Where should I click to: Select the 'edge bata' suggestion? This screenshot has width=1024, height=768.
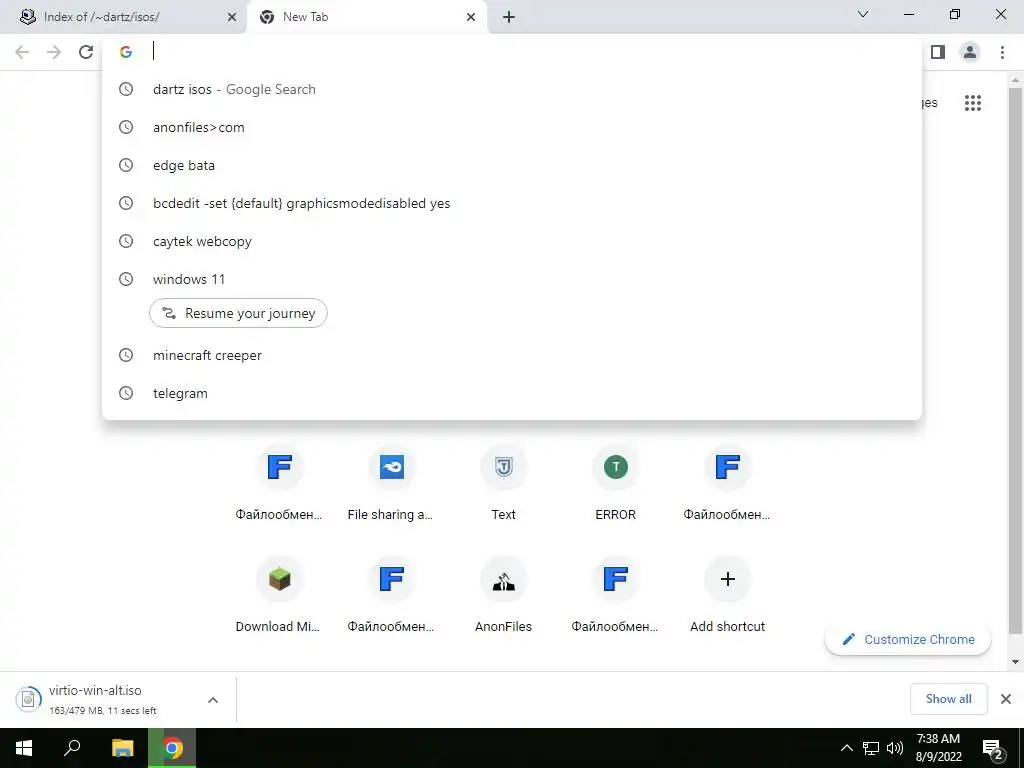tap(512, 165)
